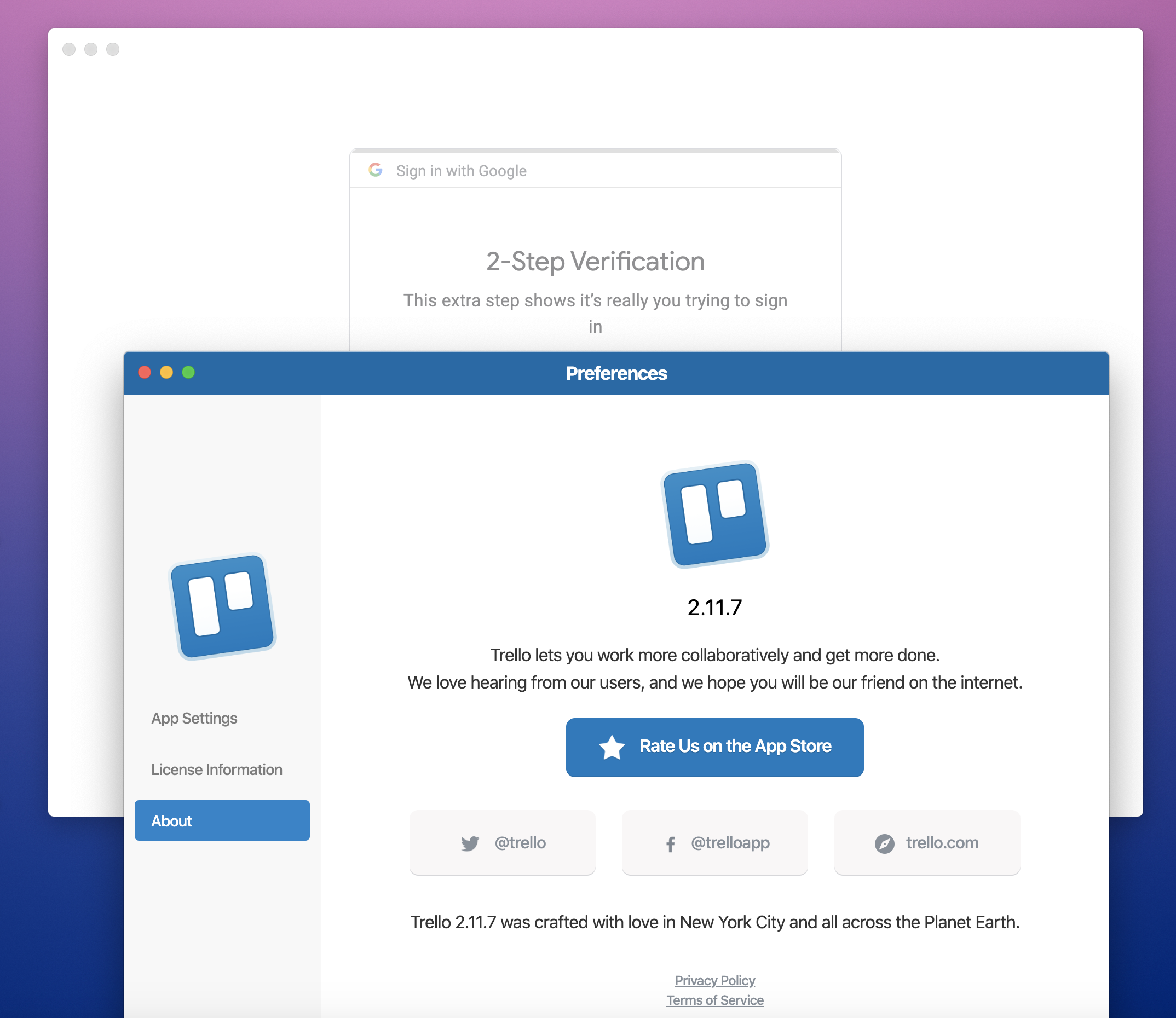Minimize Preferences with yellow button
Viewport: 1176px width, 1018px height.
pyautogui.click(x=166, y=372)
